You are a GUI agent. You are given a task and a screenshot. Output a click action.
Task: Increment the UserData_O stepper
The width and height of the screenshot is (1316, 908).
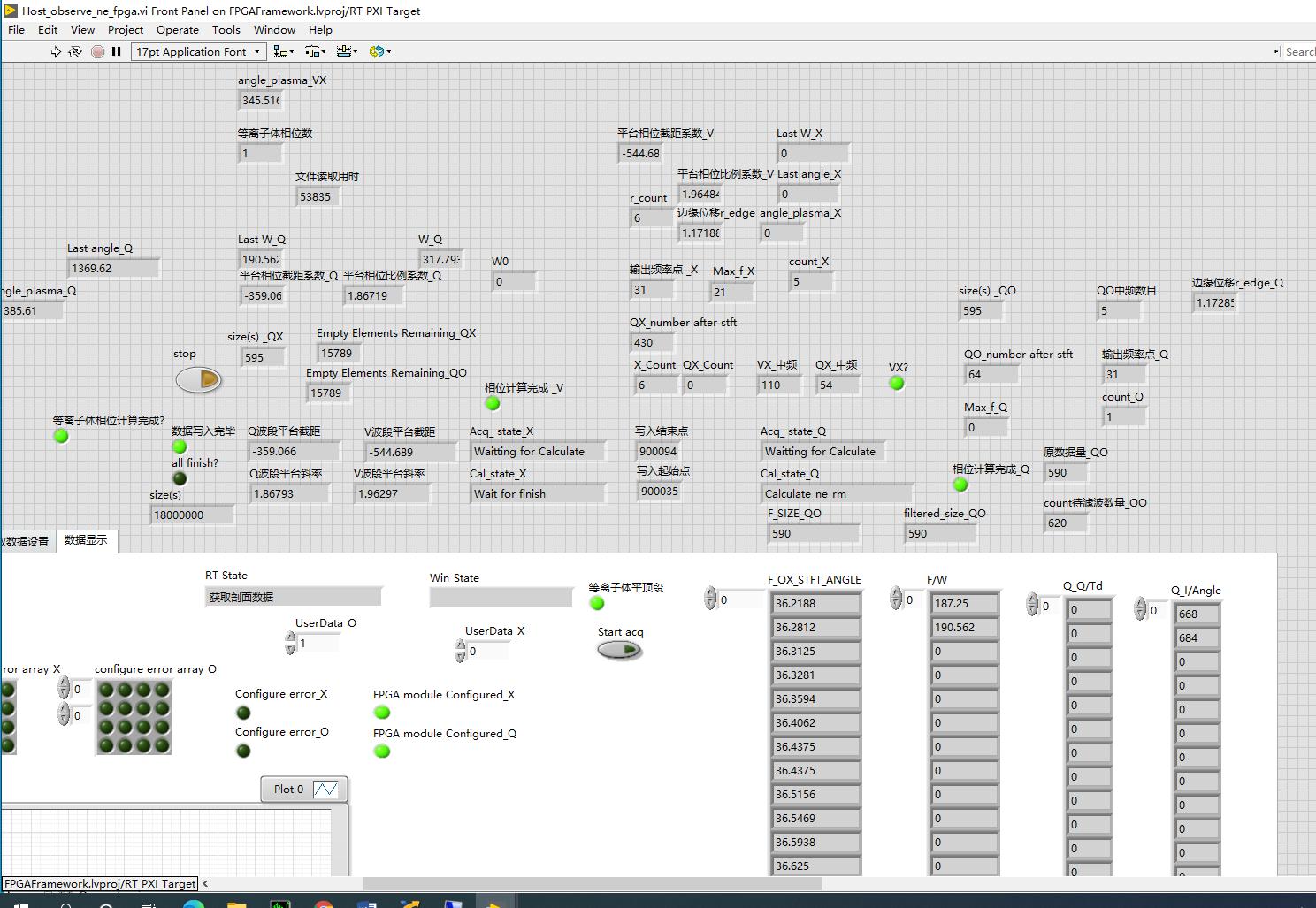click(291, 638)
